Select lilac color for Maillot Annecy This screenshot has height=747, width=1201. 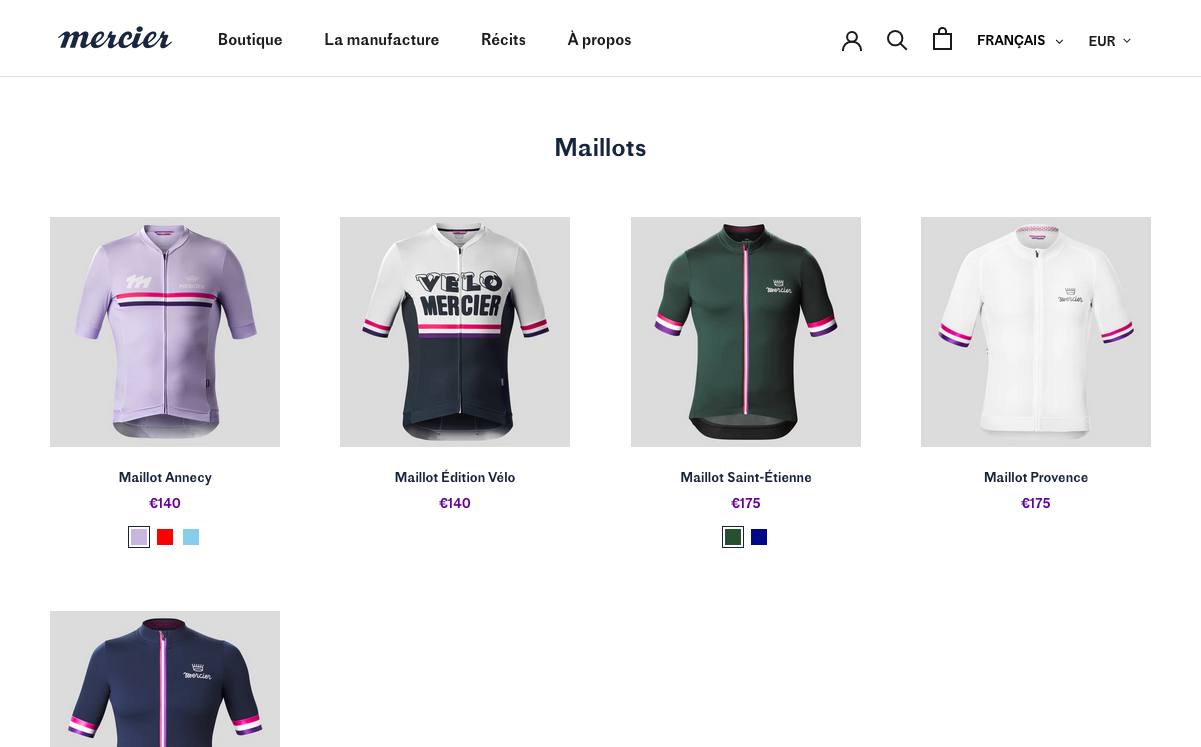click(139, 537)
